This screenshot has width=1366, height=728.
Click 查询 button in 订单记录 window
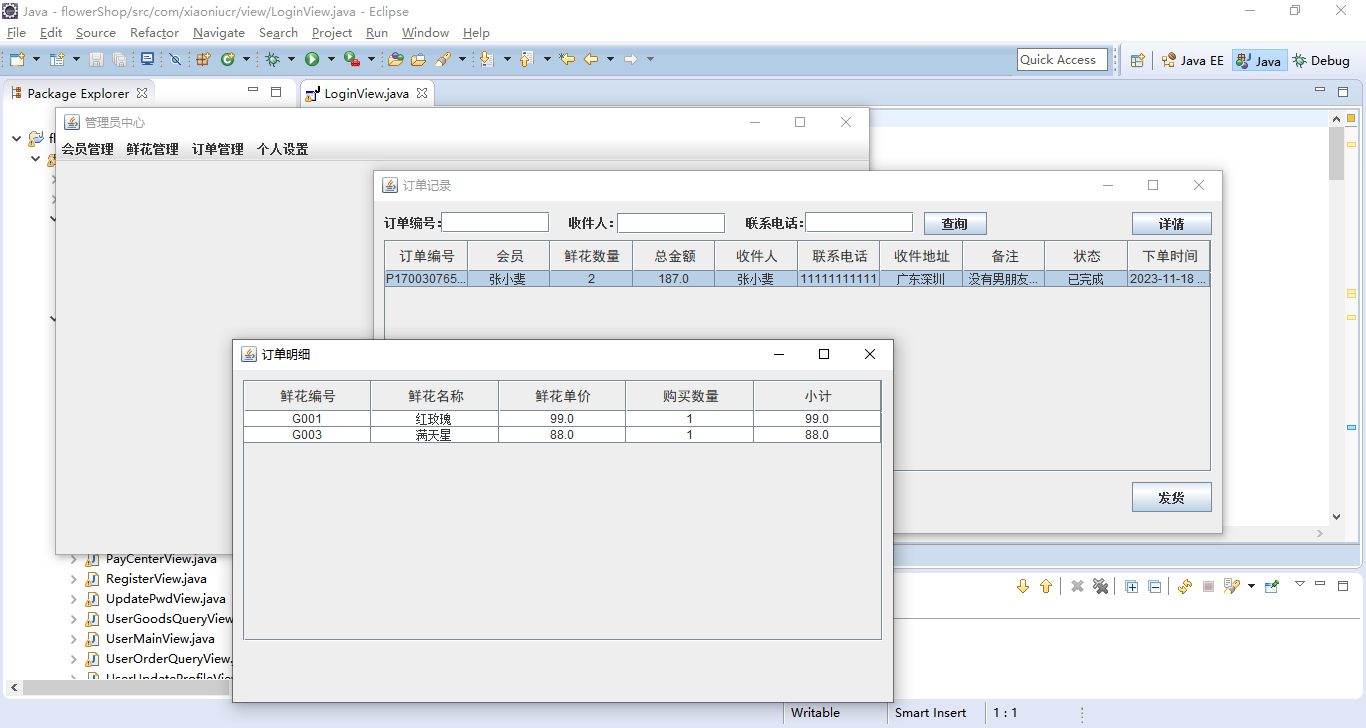coord(955,224)
